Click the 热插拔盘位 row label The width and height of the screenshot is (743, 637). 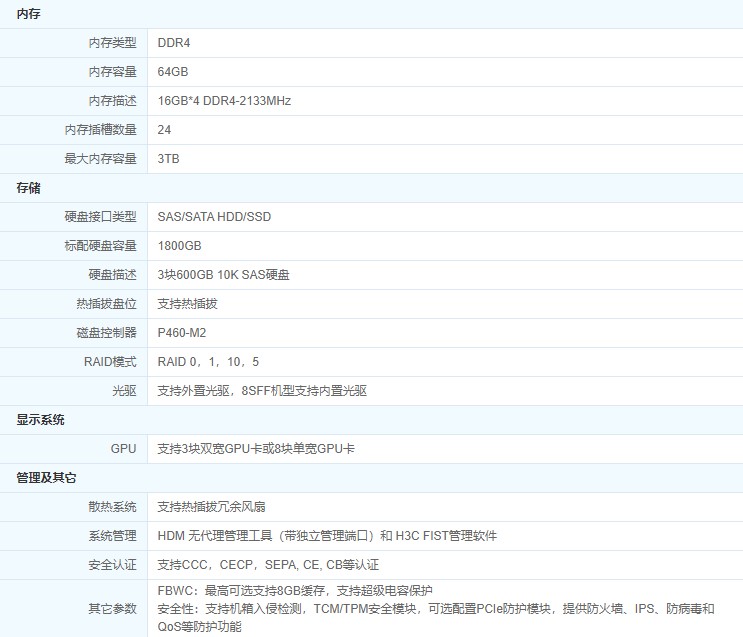[106, 304]
